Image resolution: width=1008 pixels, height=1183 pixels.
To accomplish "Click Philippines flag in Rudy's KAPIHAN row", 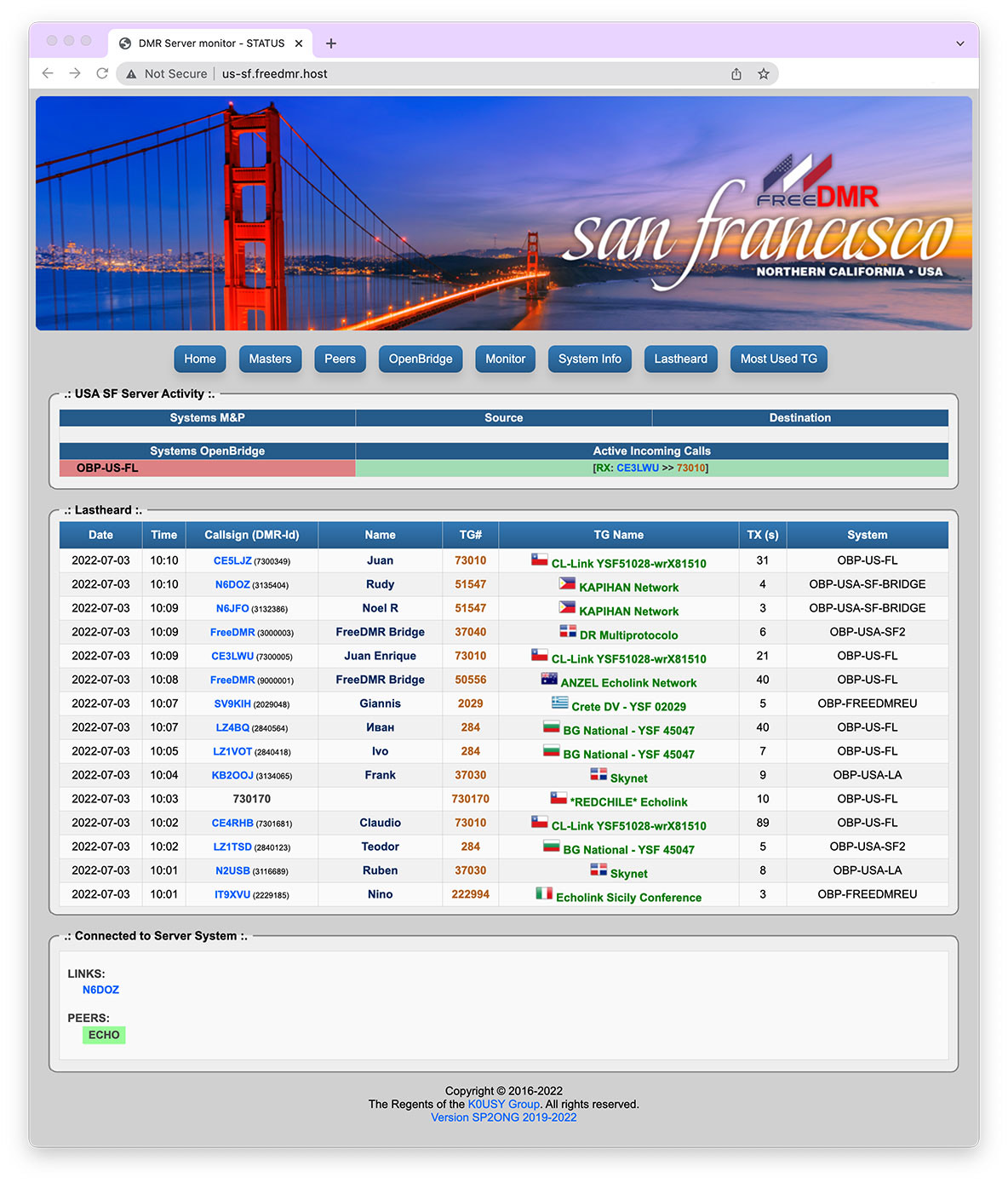I will [x=567, y=583].
